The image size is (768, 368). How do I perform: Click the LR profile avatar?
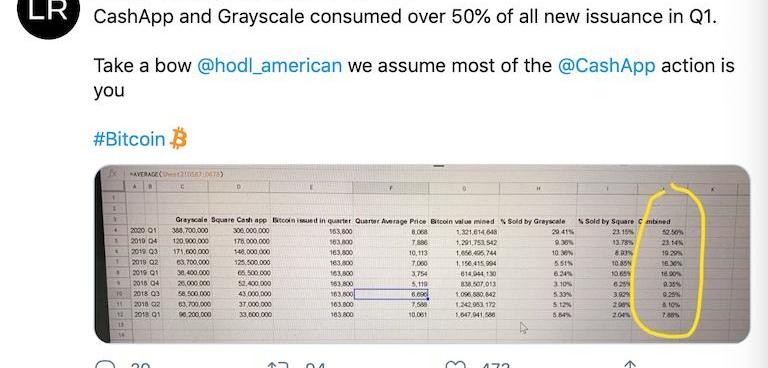tap(48, 15)
